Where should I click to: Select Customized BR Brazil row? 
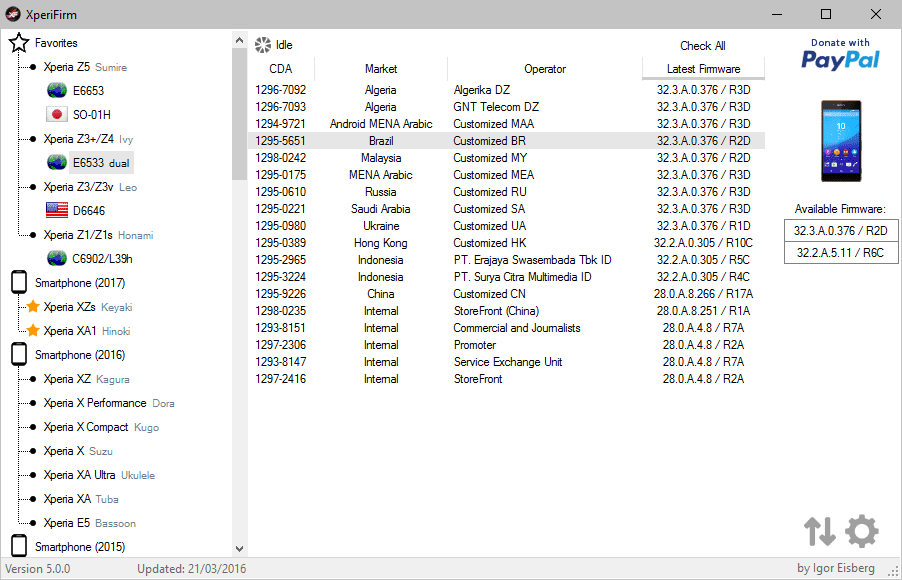[x=506, y=140]
